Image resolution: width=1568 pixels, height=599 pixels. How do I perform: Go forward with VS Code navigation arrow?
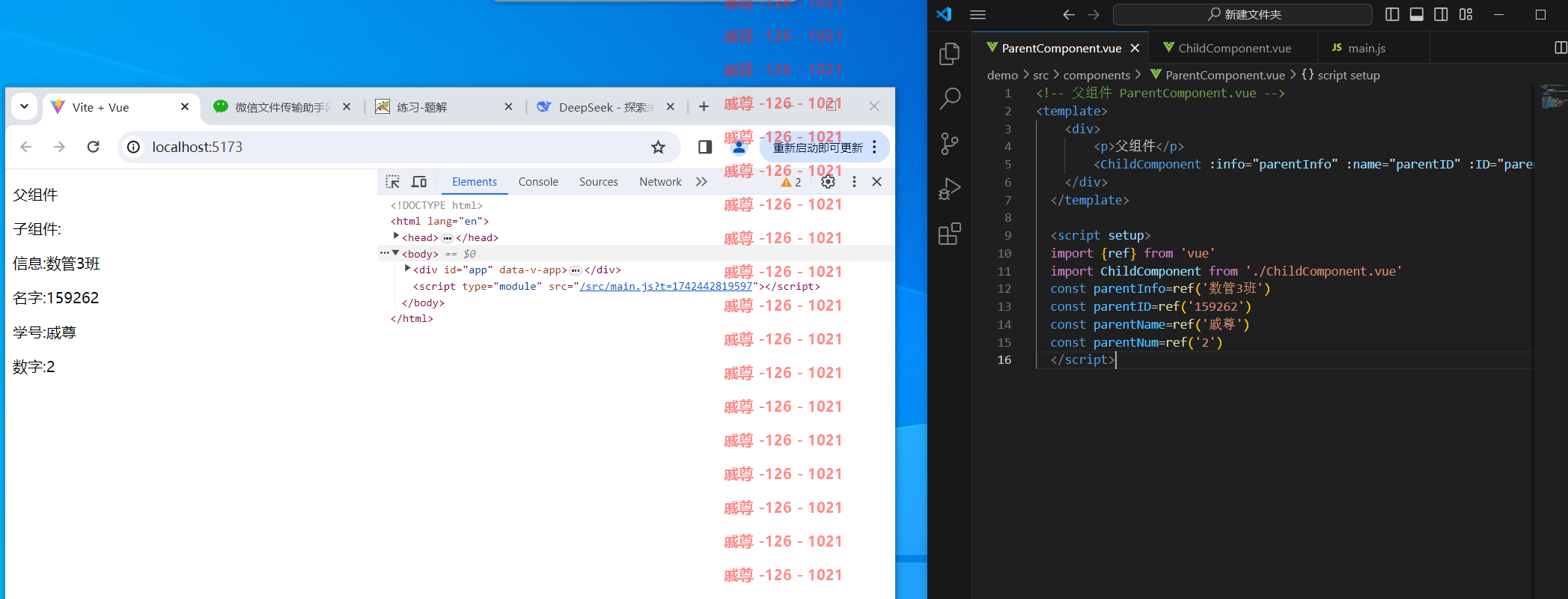pyautogui.click(x=1093, y=14)
